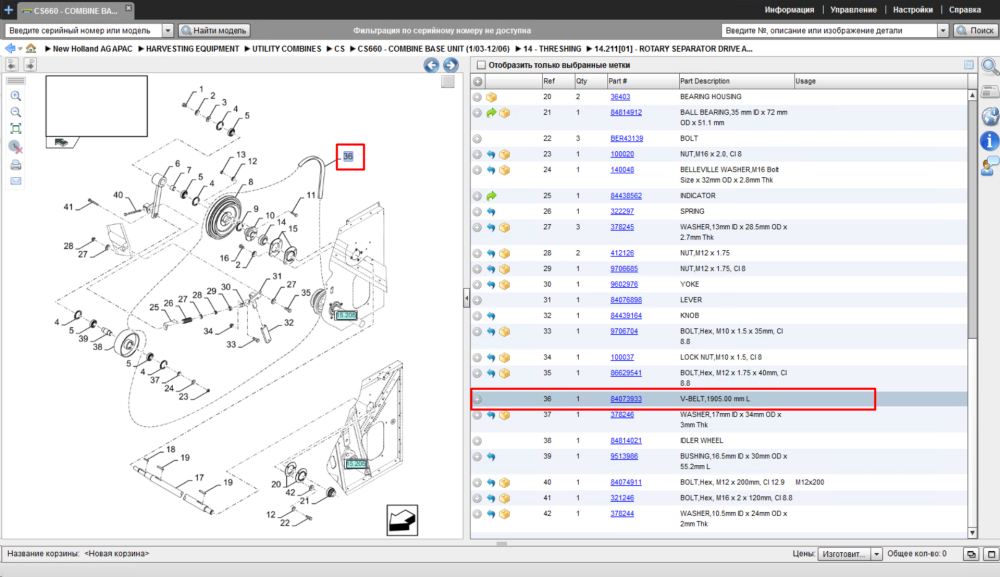Click the large arrow navigation icon below the diagram
Image resolution: width=1000 pixels, height=577 pixels.
point(402,520)
